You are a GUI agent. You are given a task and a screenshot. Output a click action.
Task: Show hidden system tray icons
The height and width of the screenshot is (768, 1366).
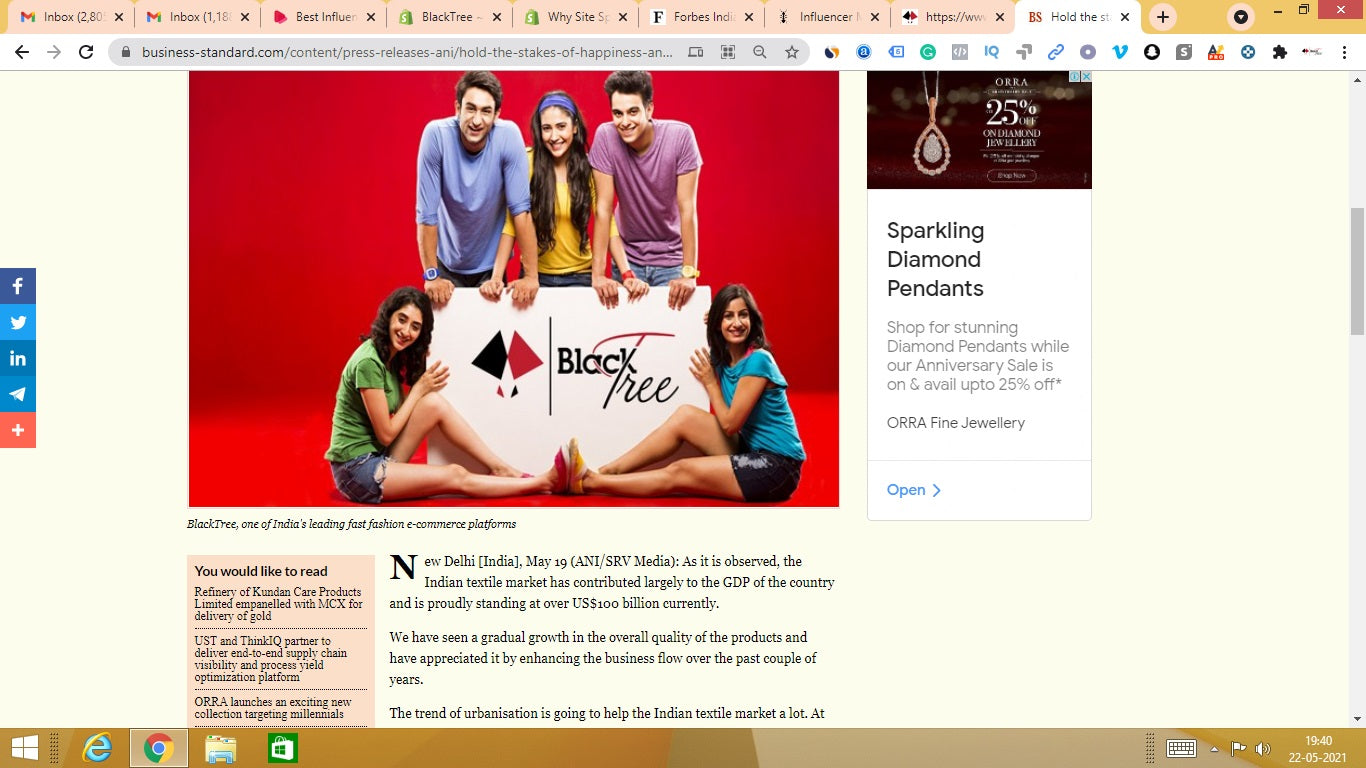(1214, 749)
